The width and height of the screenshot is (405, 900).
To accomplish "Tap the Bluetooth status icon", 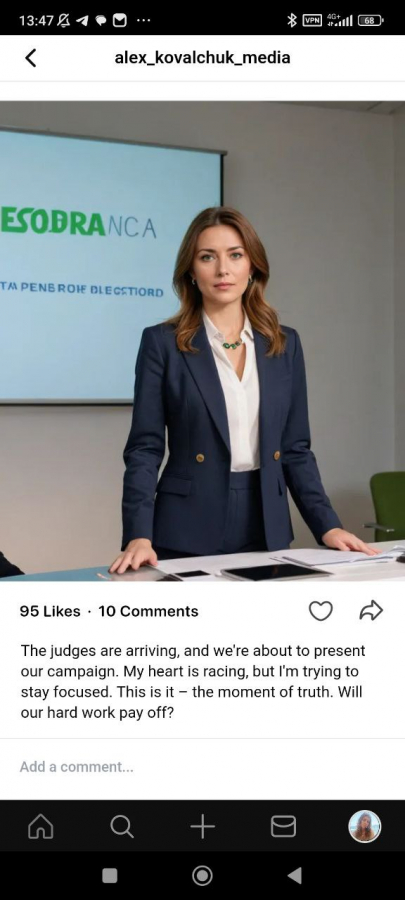I will [x=291, y=20].
